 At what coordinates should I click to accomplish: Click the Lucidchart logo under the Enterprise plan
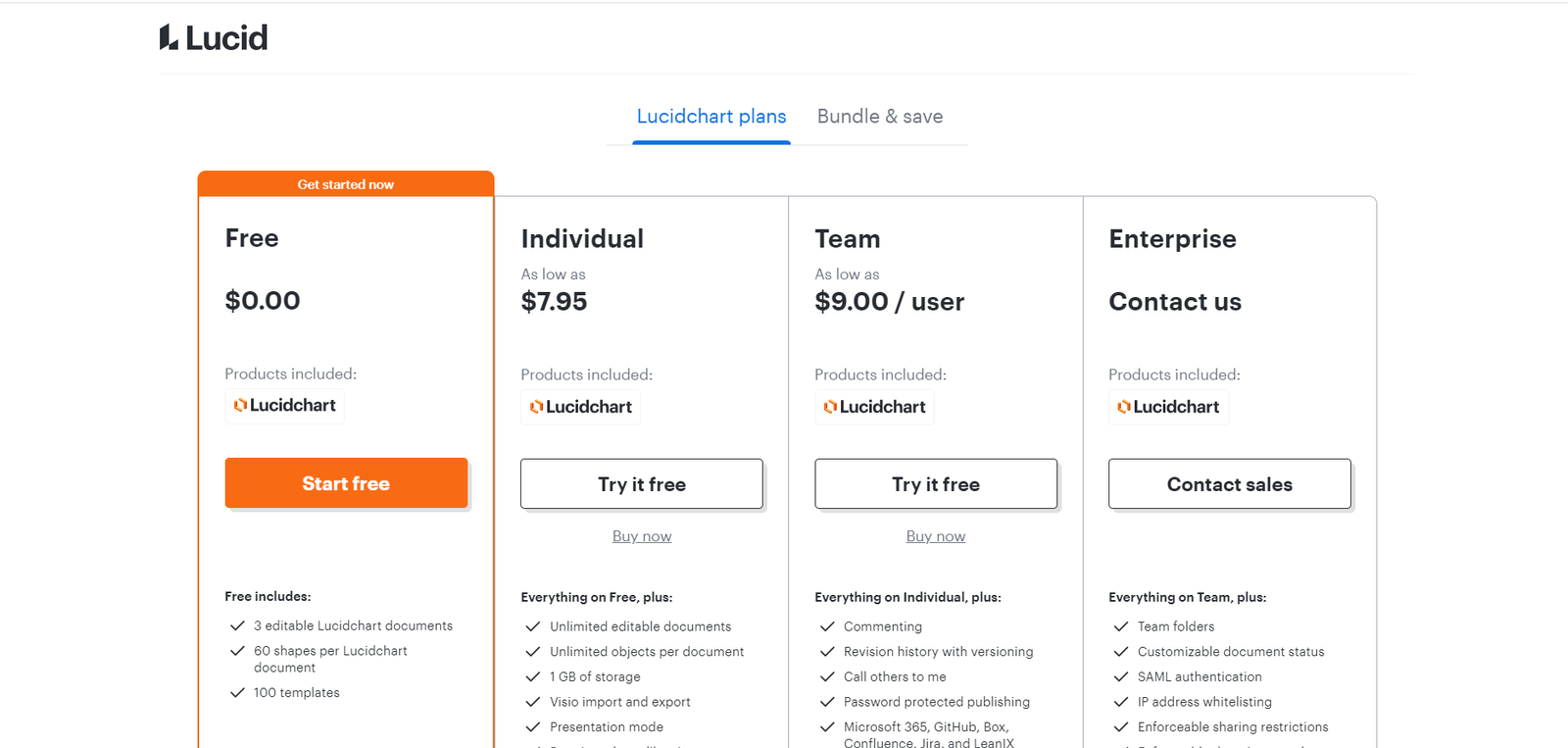click(x=1168, y=407)
